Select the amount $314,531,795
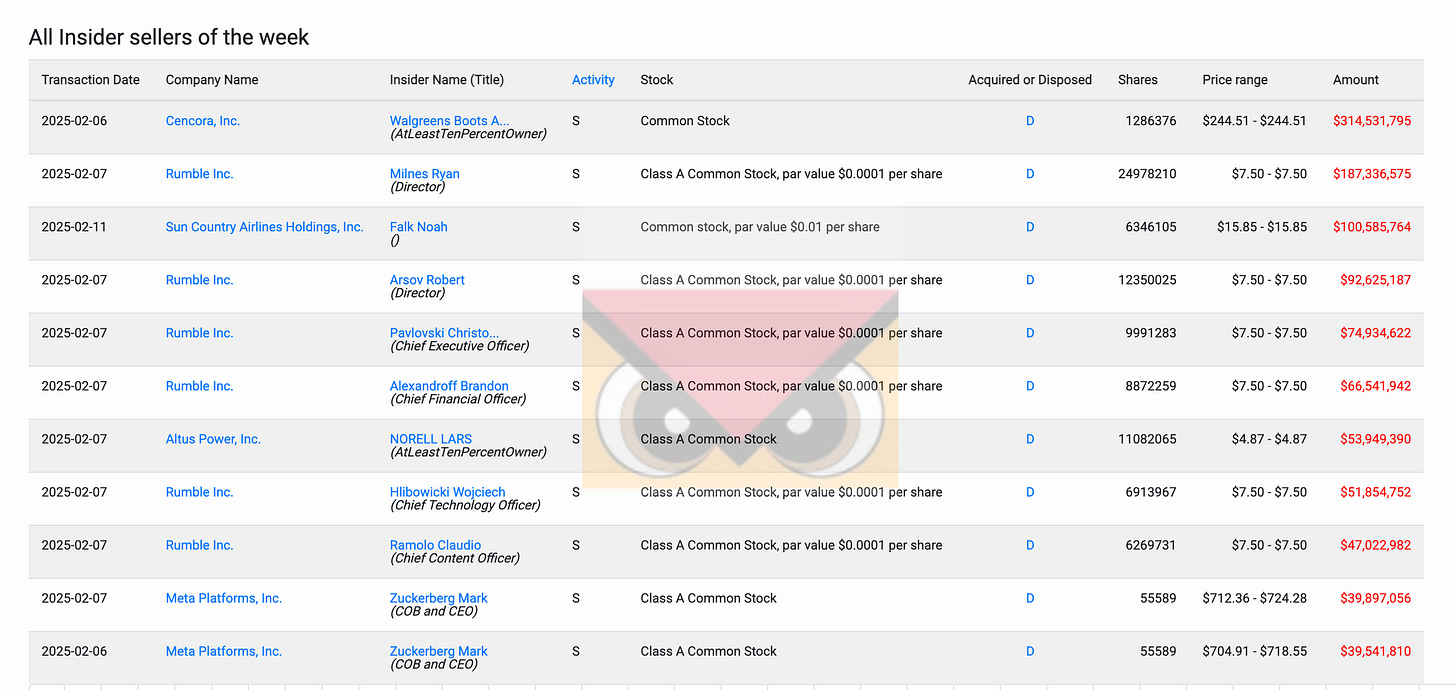This screenshot has width=1456, height=690. 1372,121
